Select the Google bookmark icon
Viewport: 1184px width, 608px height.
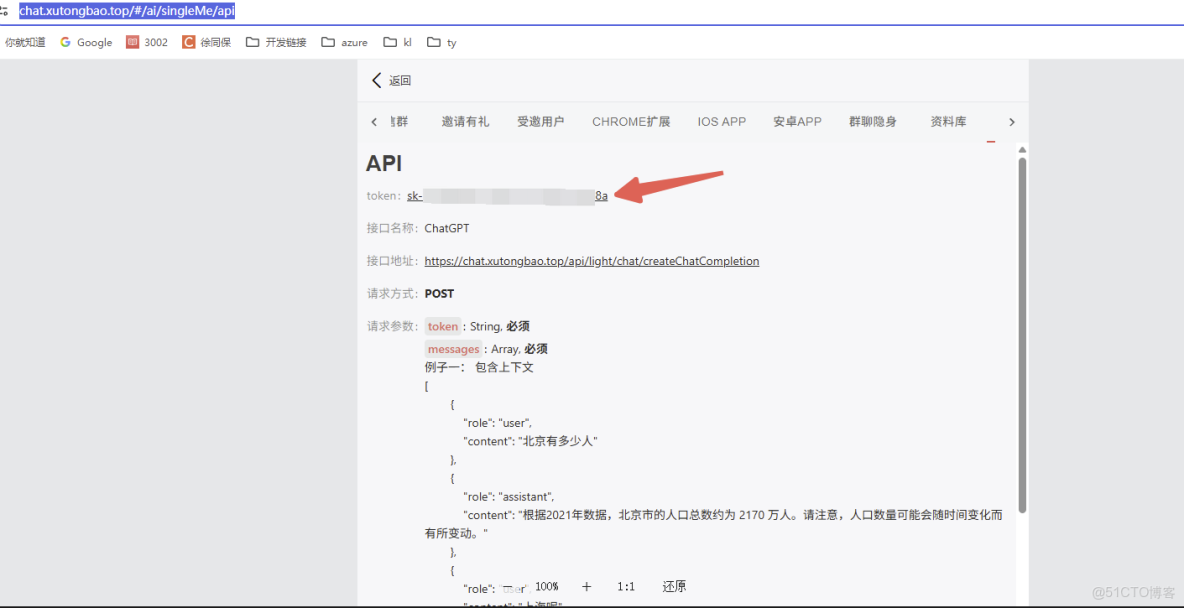(63, 42)
